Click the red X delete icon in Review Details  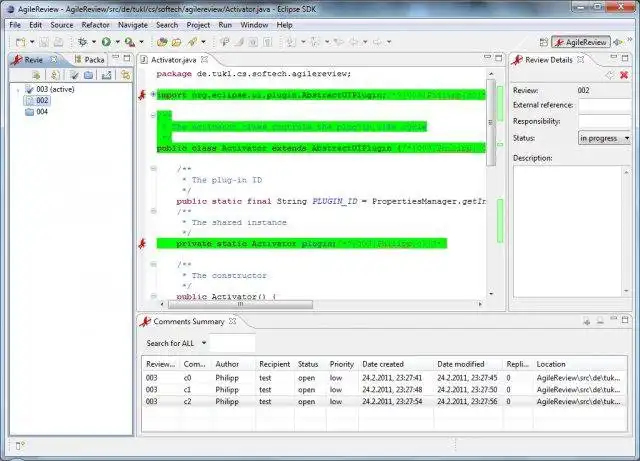click(624, 75)
